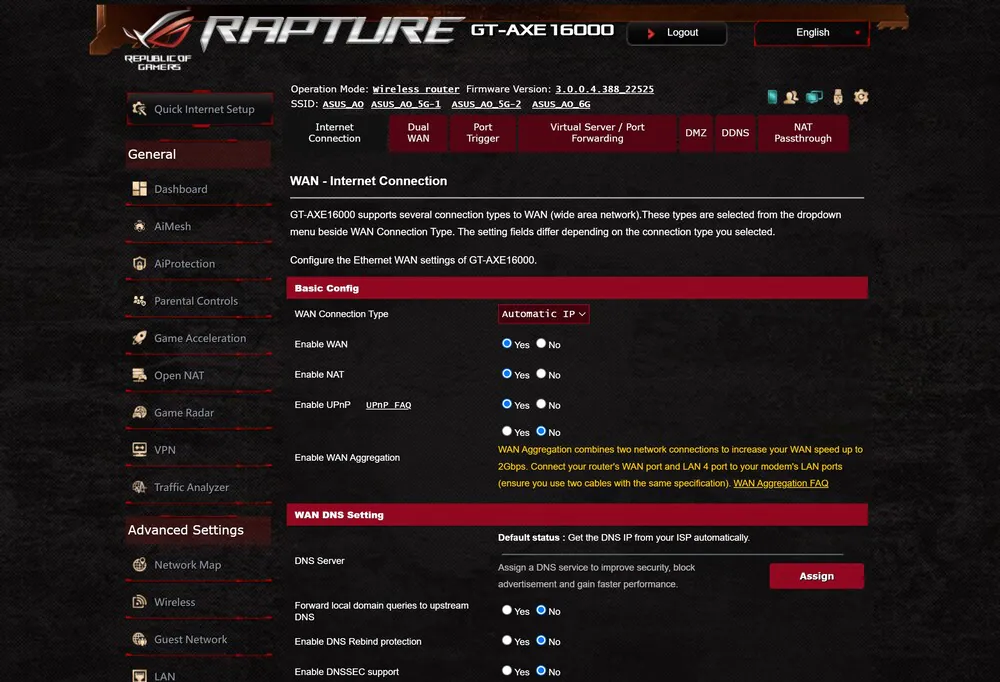Click the Traffic Analyzer icon
Viewport: 1000px width, 682px height.
(x=139, y=487)
